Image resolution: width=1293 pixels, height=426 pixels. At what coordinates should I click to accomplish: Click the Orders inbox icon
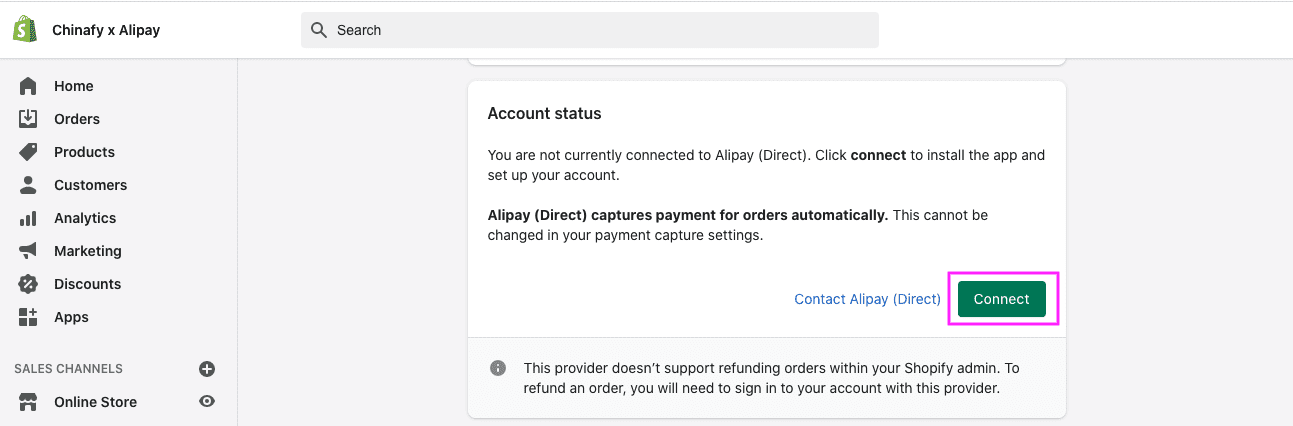coord(28,119)
